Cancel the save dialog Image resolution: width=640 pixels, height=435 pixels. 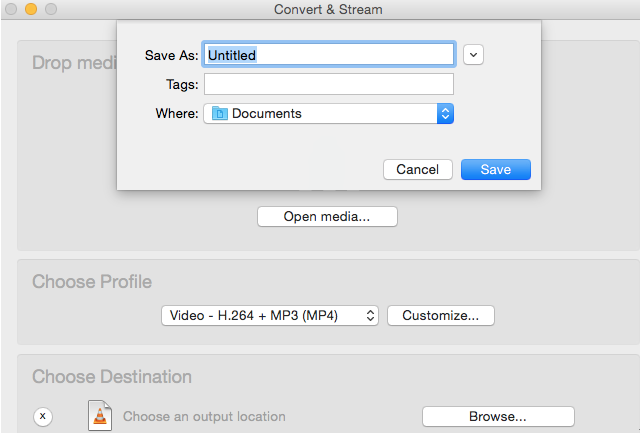point(417,169)
